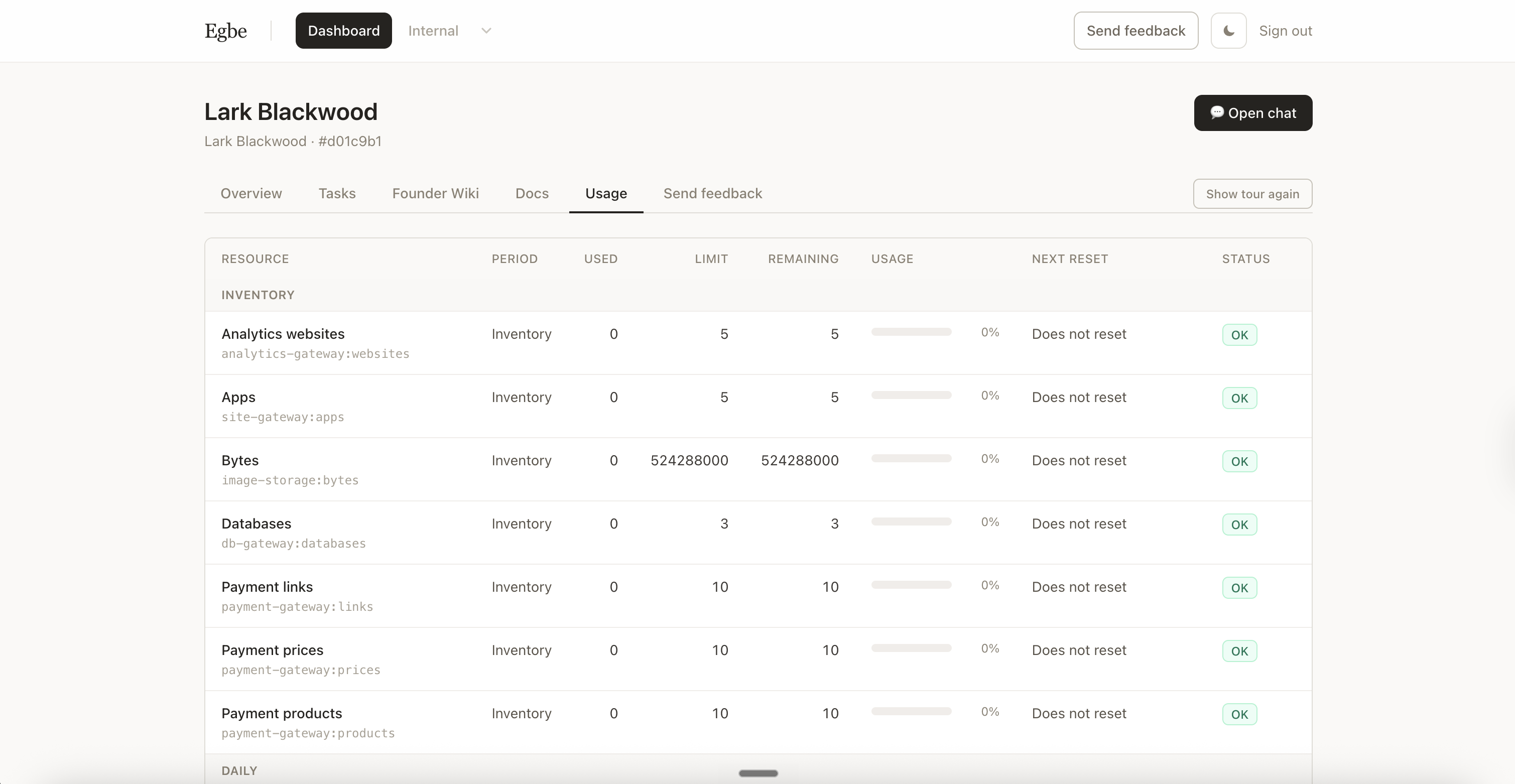Click Databases limit value 3
The image size is (1515, 784).
pyautogui.click(x=724, y=524)
